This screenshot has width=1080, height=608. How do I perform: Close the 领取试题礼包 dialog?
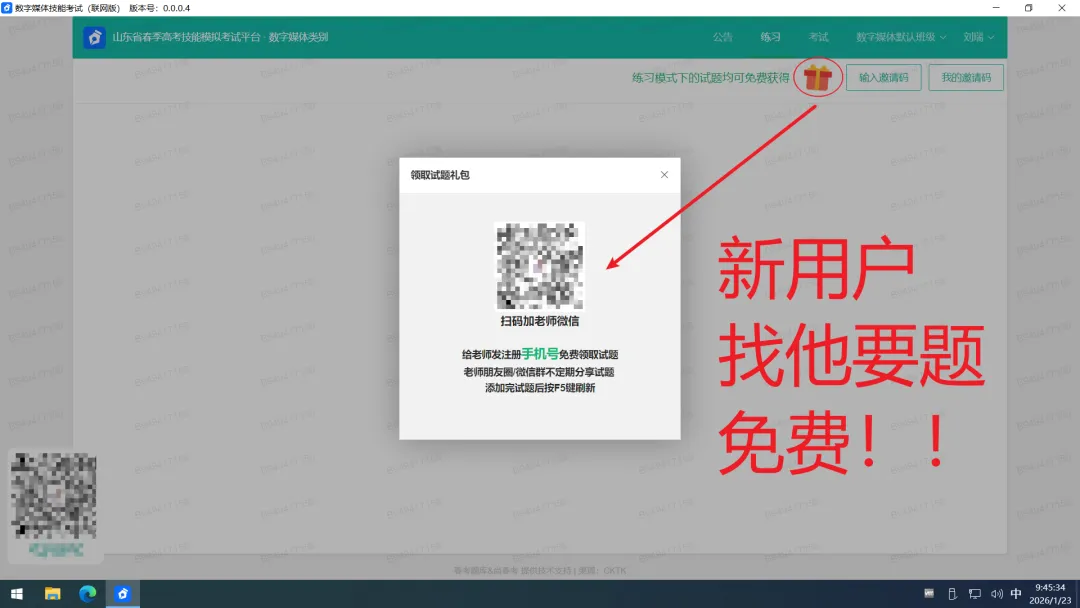coord(664,175)
